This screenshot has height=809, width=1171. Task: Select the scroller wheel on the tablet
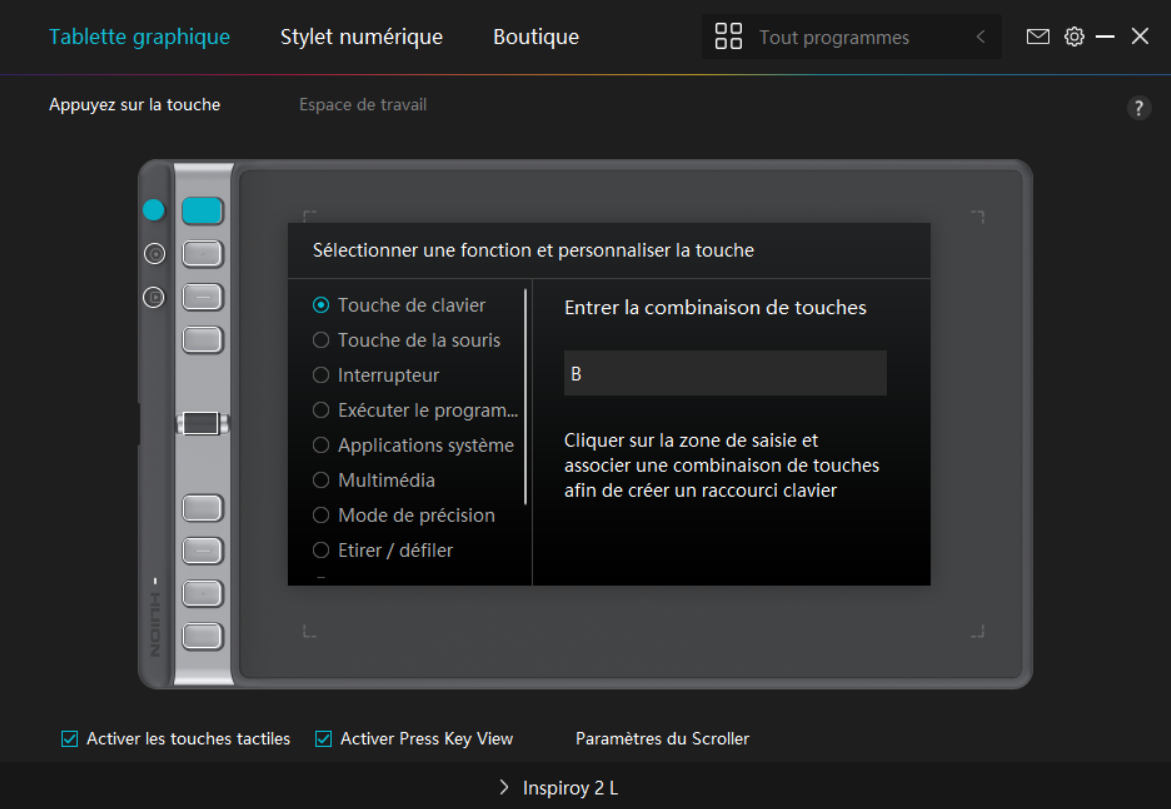202,423
